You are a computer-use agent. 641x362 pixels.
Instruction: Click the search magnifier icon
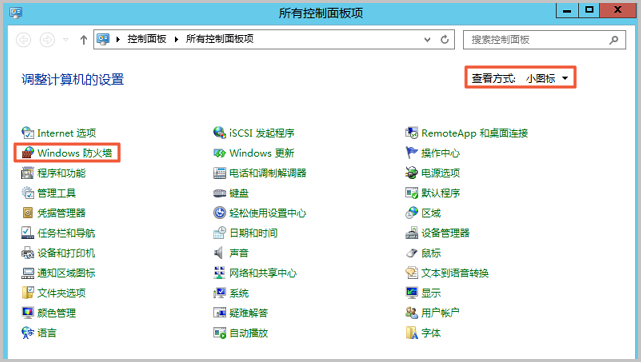(614, 40)
